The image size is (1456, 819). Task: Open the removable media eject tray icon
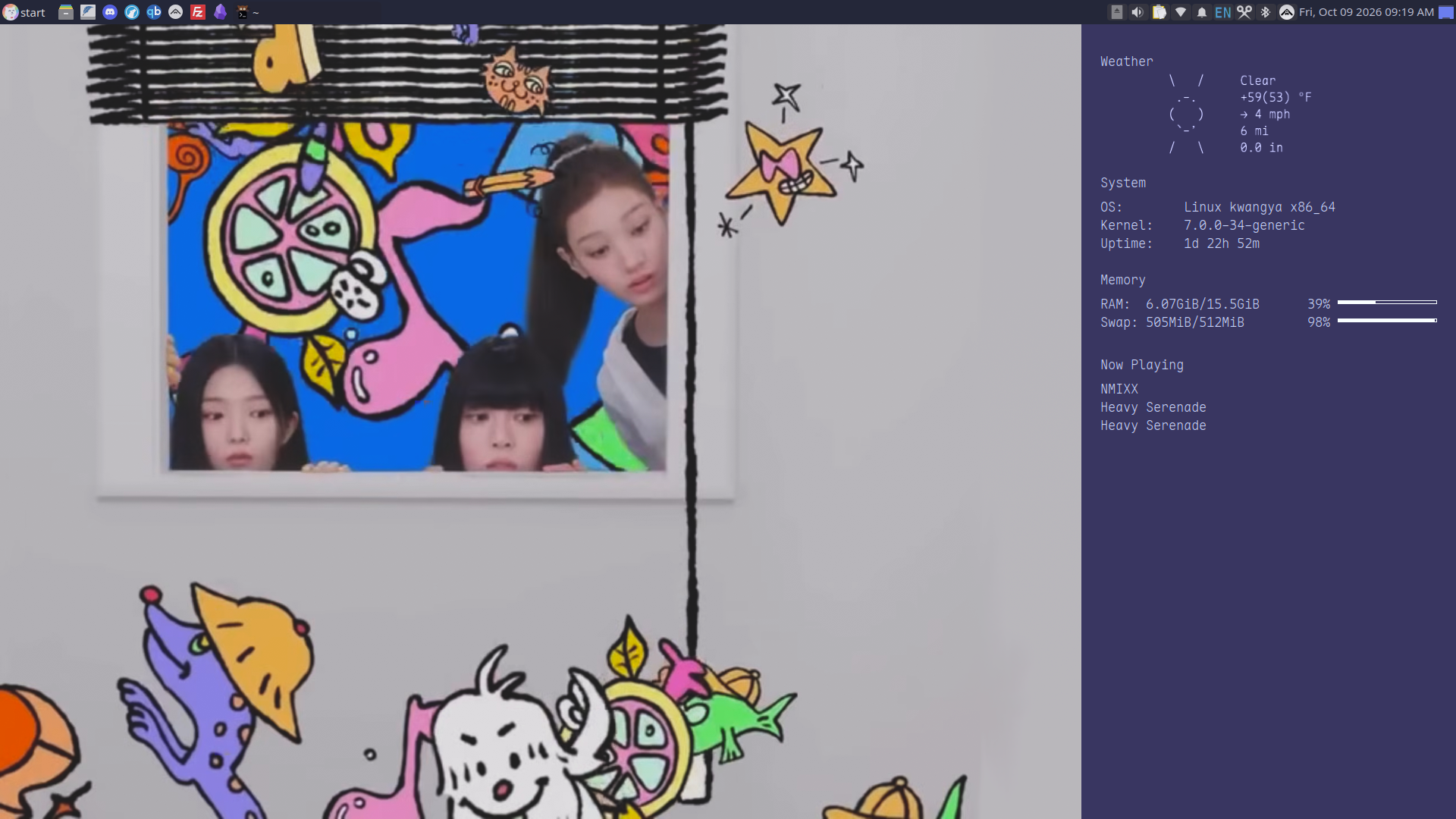[1116, 12]
